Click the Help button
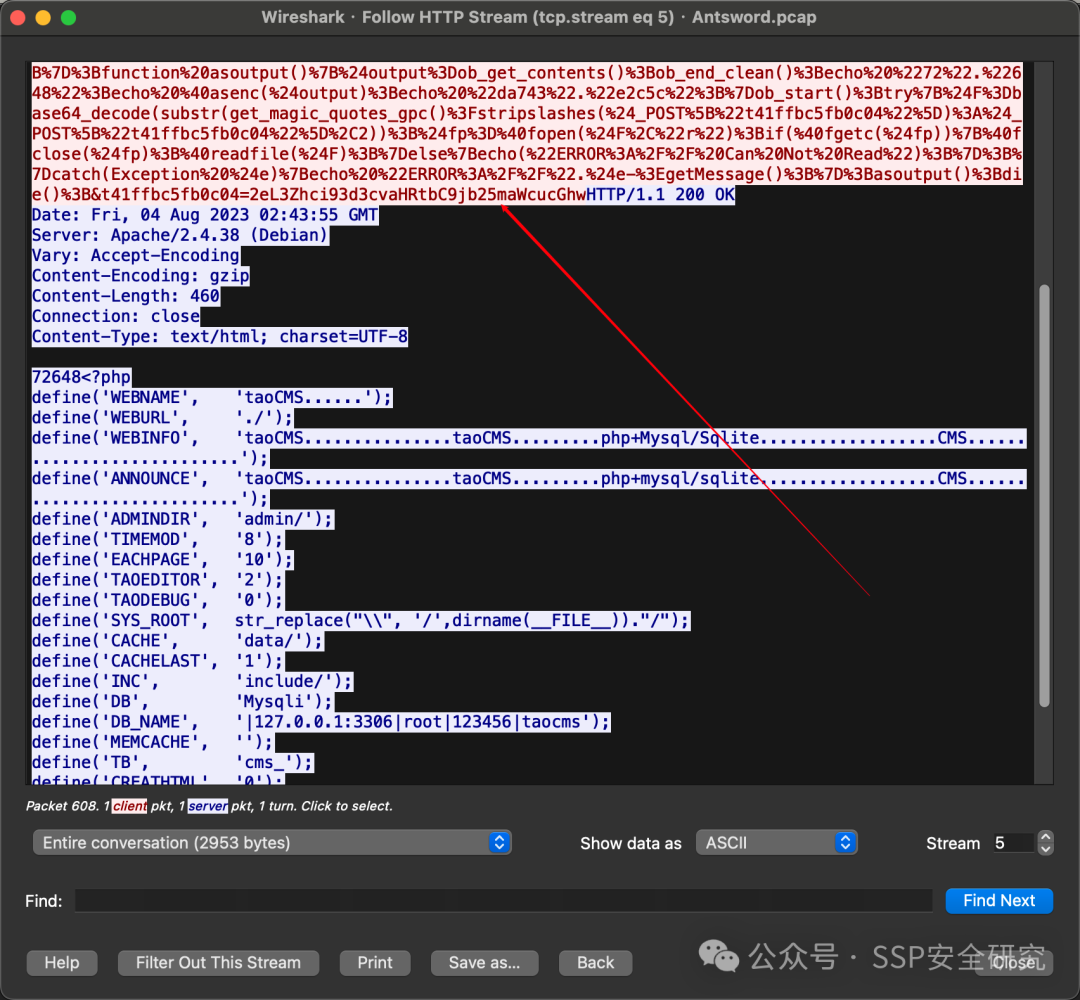The width and height of the screenshot is (1080, 1000). point(62,962)
